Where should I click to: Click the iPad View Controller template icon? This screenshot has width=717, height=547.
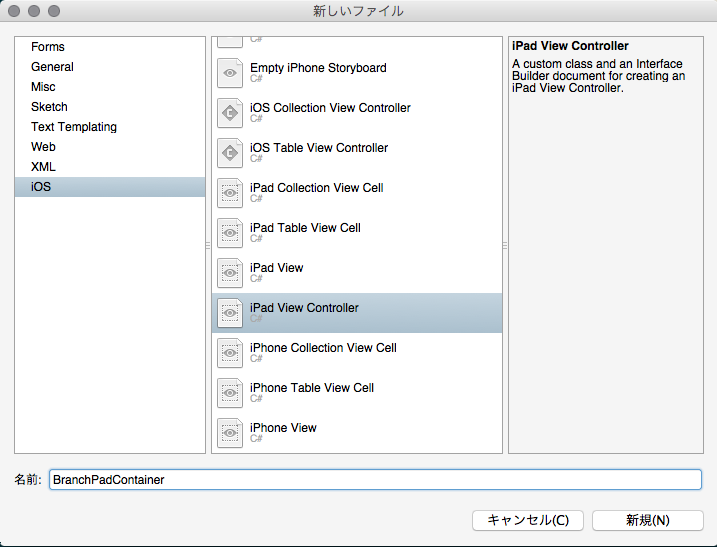[230, 313]
